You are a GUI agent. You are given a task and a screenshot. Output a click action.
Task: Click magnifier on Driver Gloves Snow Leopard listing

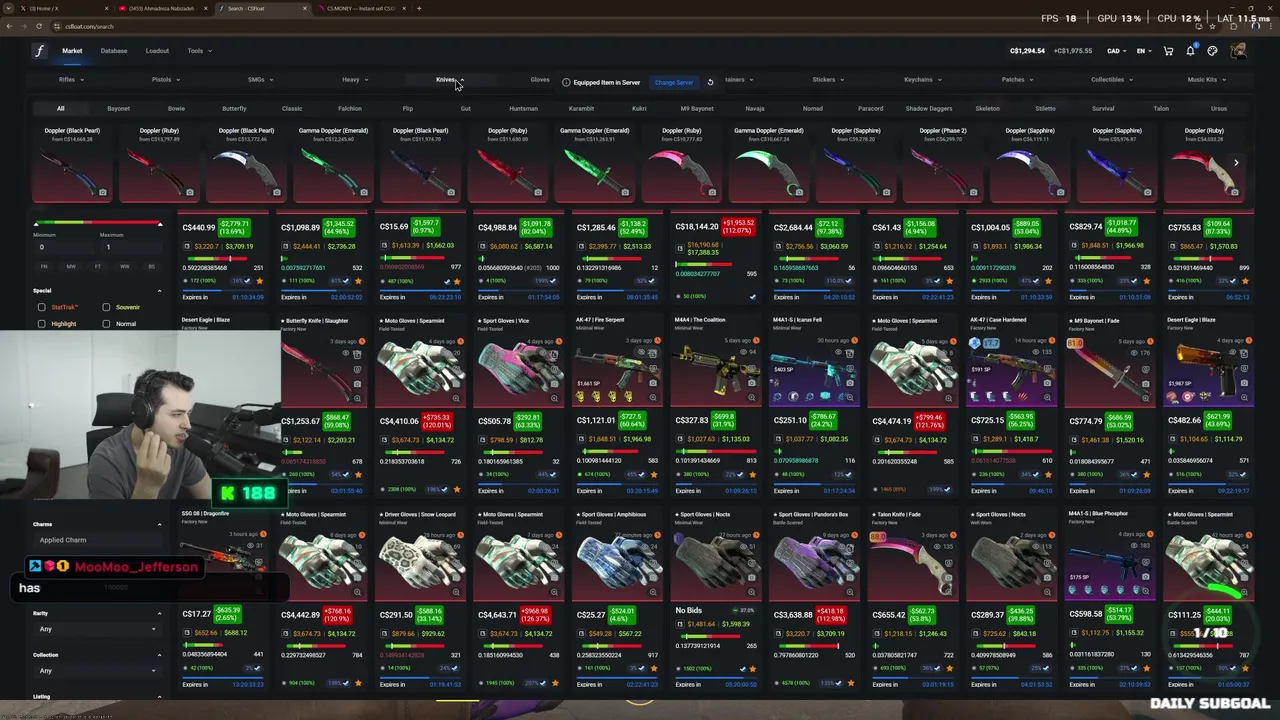455,592
